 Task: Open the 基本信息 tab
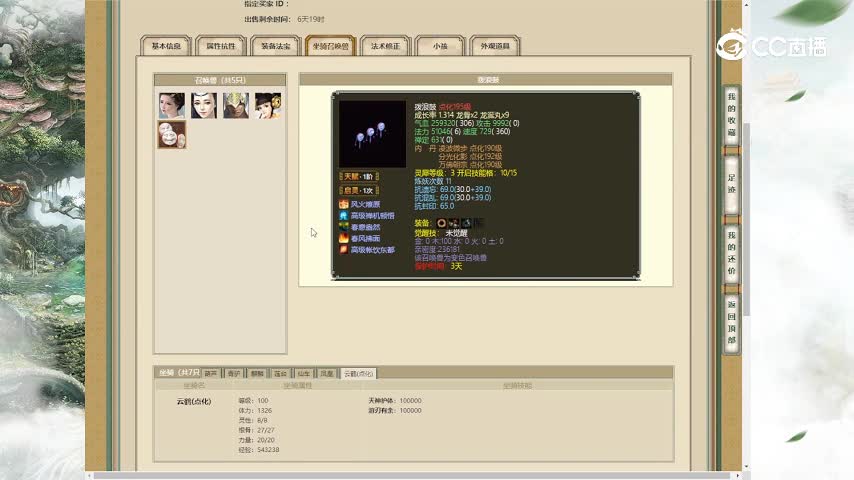tap(166, 46)
